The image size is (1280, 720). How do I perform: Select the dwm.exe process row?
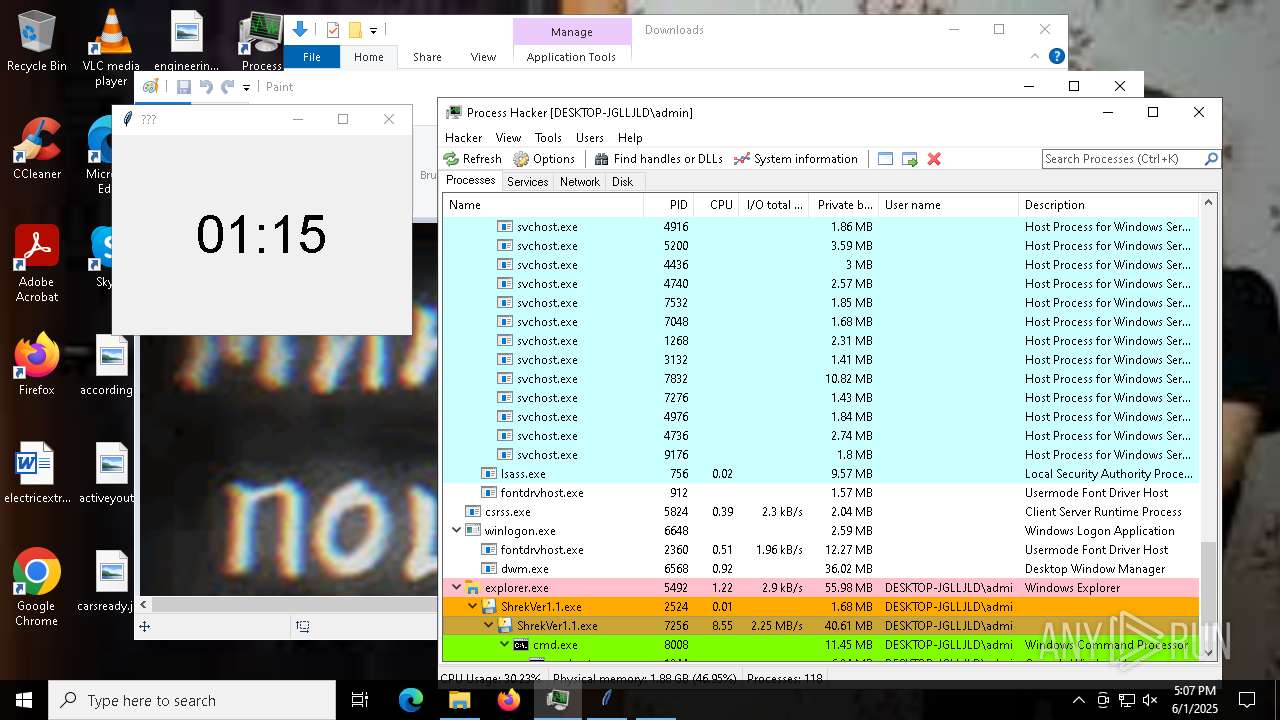pos(821,569)
